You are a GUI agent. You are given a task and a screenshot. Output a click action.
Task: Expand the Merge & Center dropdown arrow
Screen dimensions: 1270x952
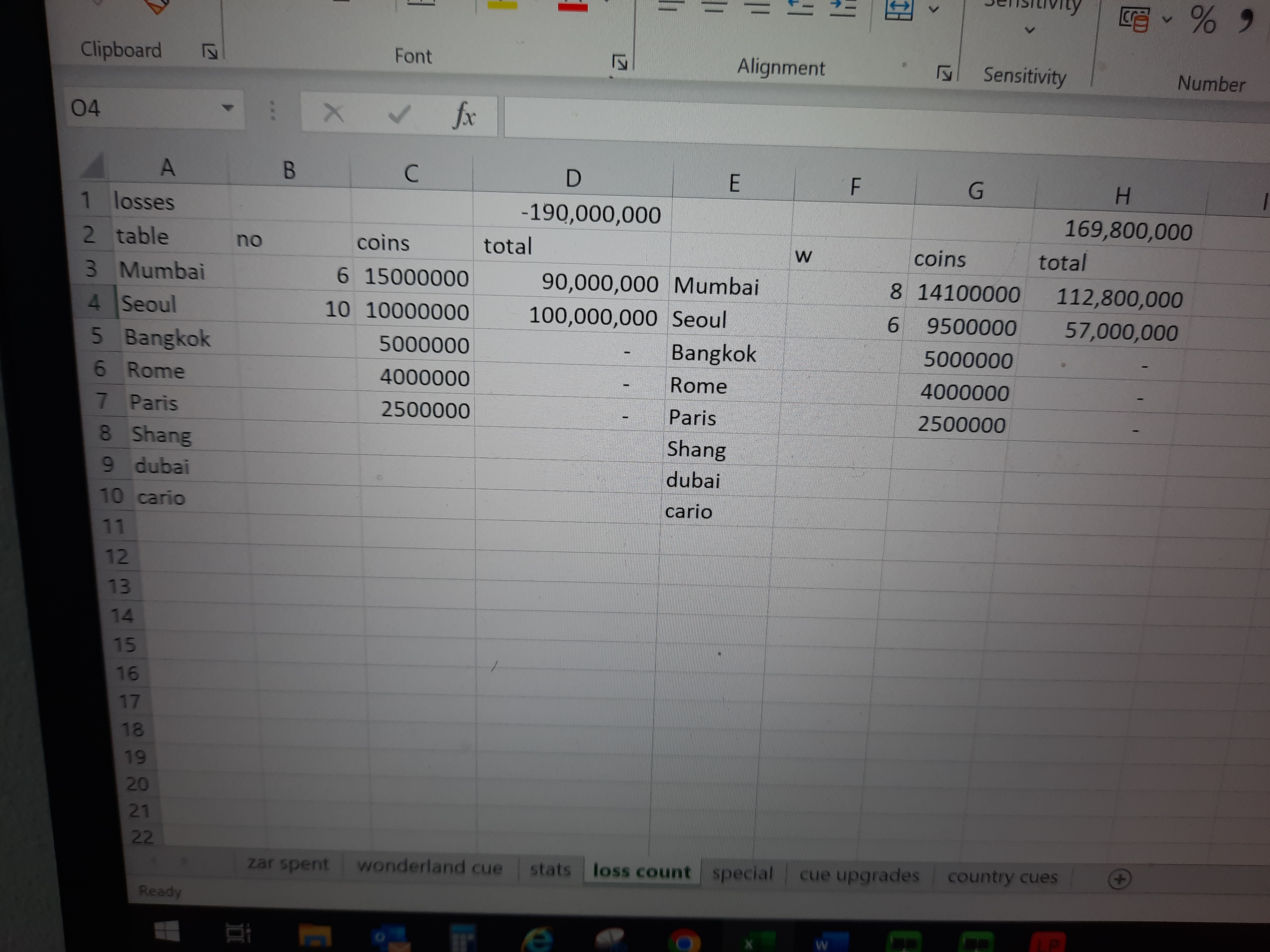click(x=934, y=10)
